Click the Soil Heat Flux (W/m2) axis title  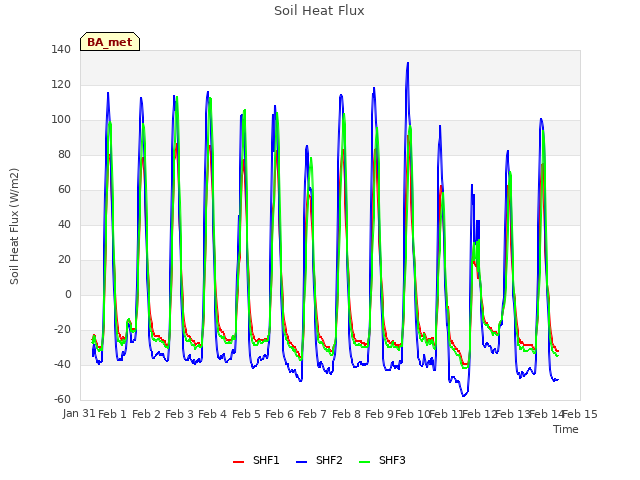[x=14, y=226]
